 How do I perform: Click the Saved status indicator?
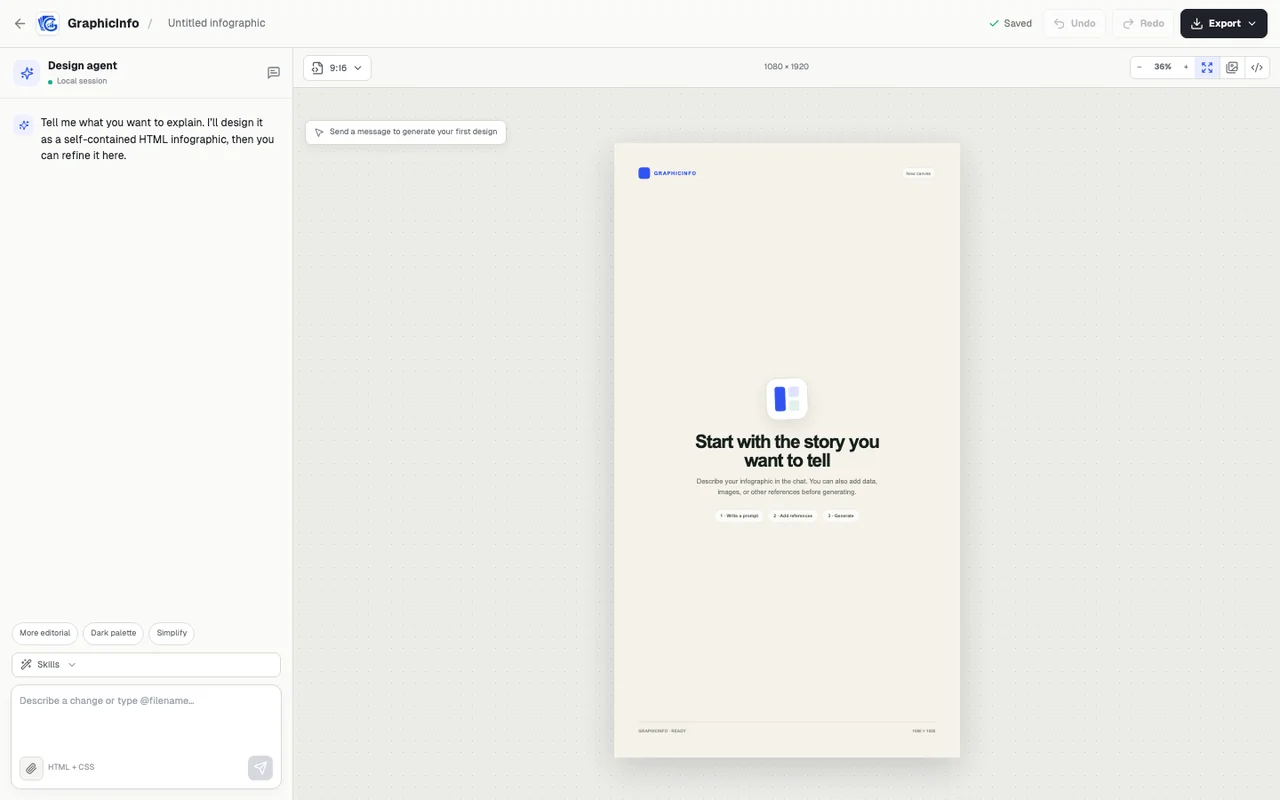click(x=1010, y=23)
